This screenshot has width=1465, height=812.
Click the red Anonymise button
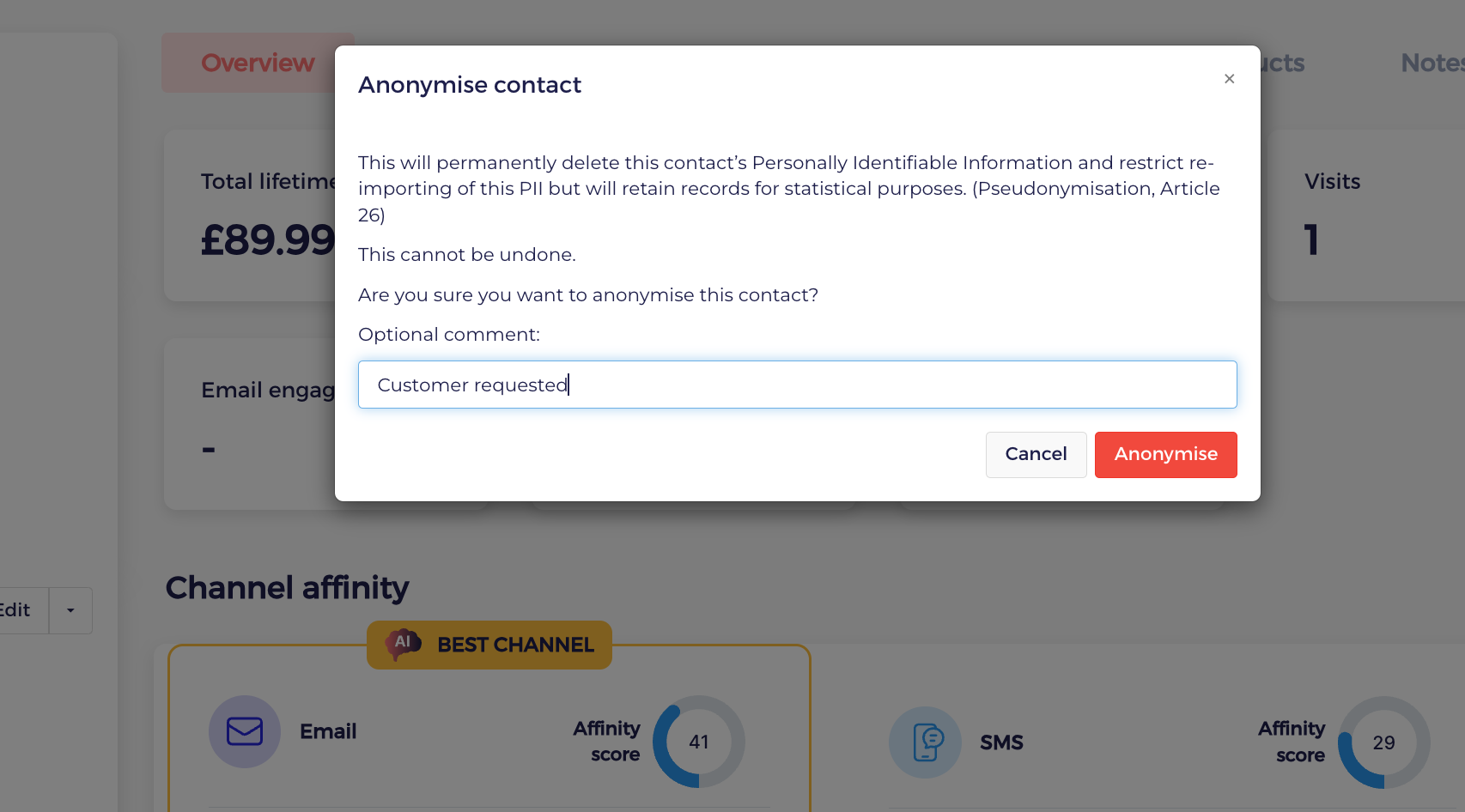click(x=1165, y=454)
